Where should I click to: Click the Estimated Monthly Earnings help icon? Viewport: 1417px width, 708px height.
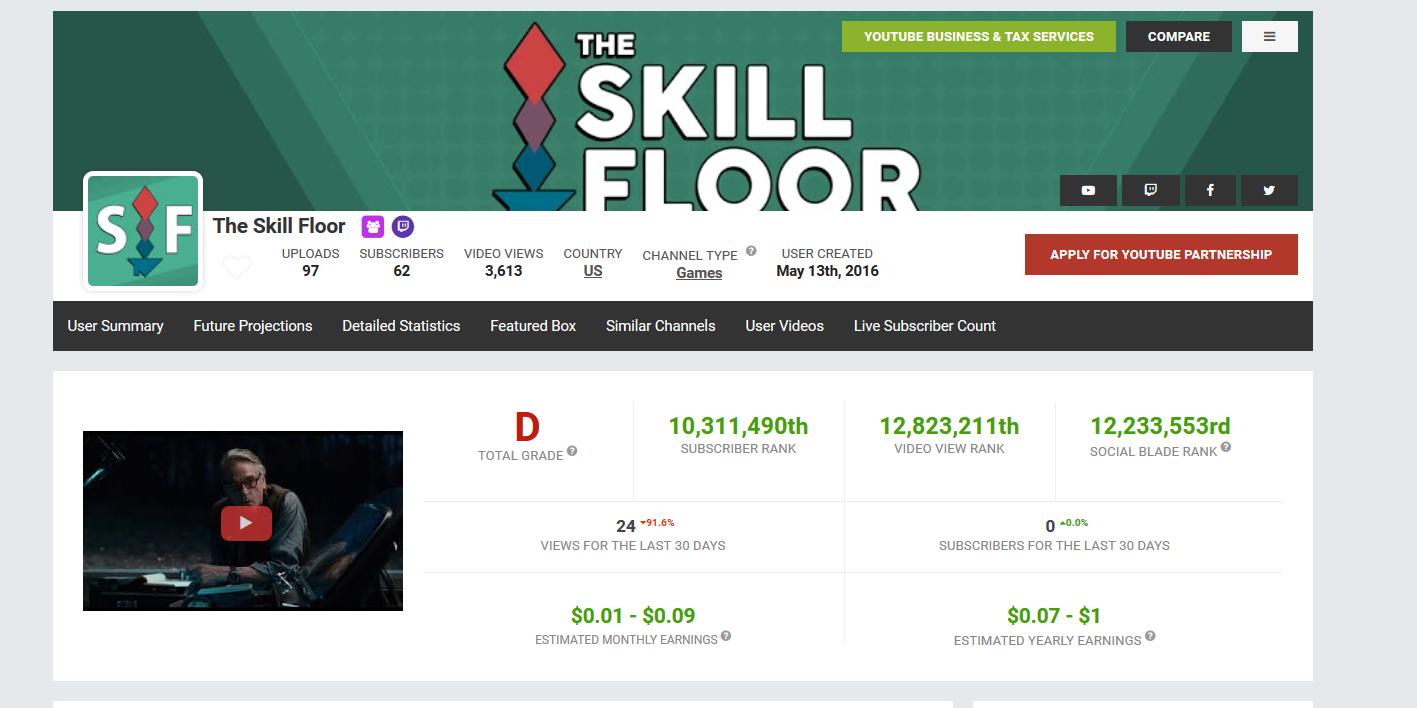726,636
